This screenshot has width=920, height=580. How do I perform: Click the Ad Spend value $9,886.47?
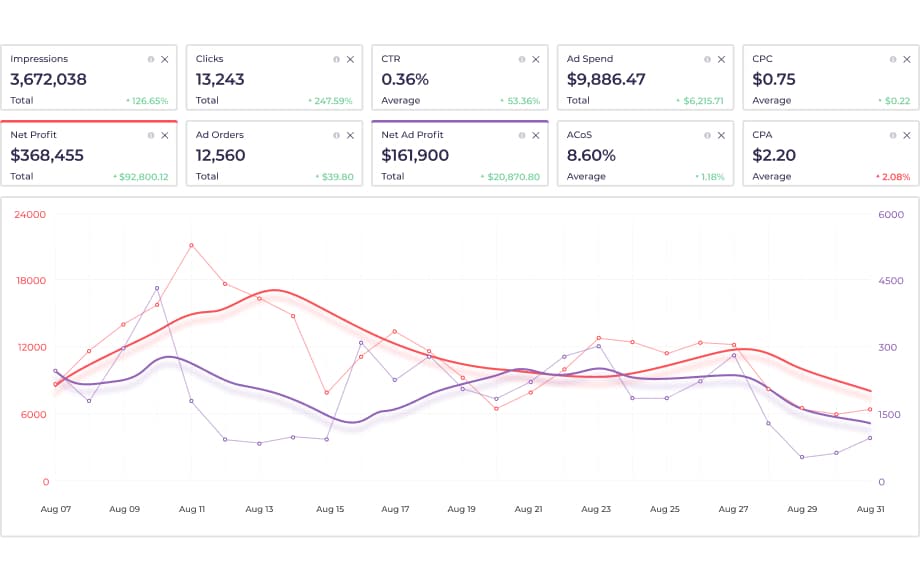tap(606, 79)
